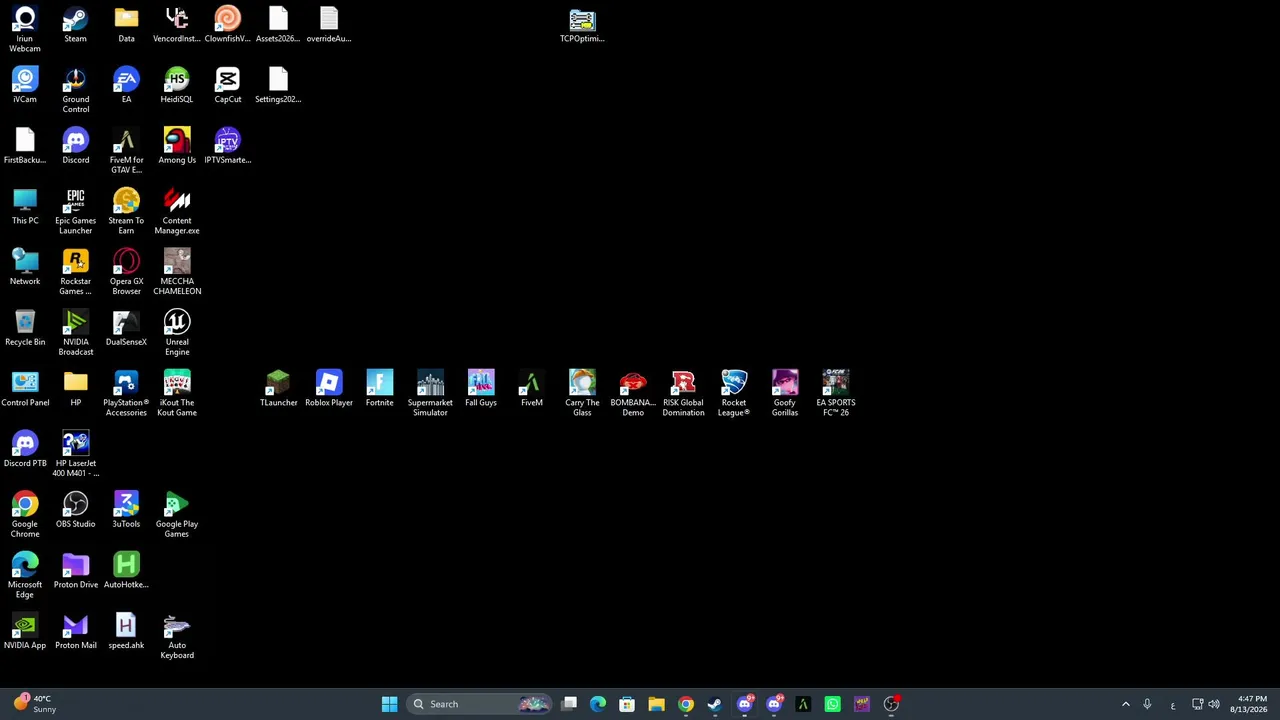Select the DualSenseX desktop icon
The image size is (1280, 720).
point(126,329)
